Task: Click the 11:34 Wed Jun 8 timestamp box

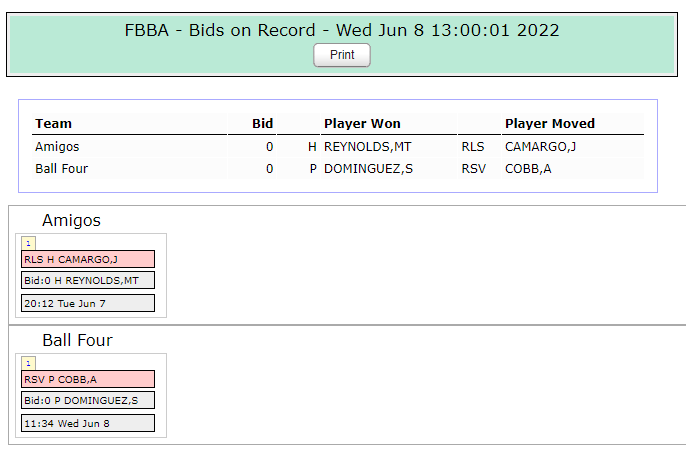Action: (x=88, y=423)
